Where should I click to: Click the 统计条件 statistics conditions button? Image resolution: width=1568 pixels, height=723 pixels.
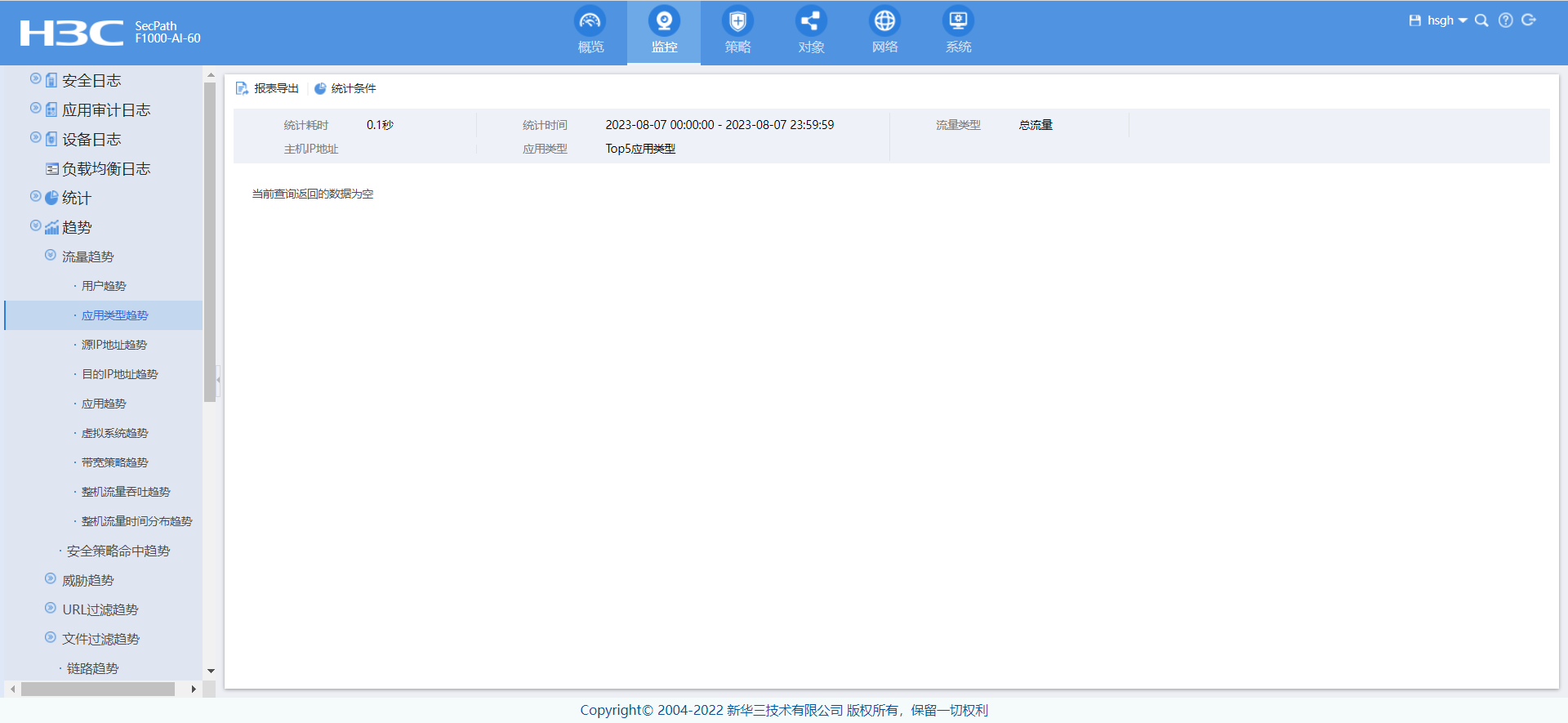pos(345,88)
